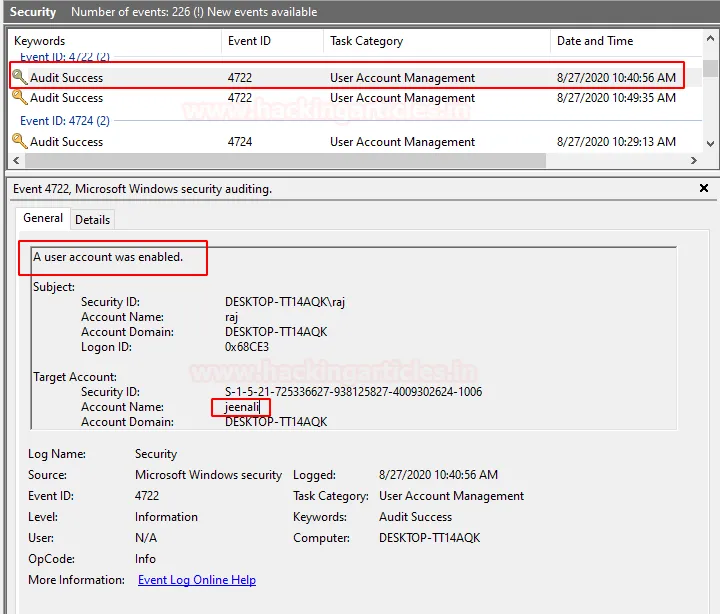Collapse the Event ID: 4722 group header
The width and height of the screenshot is (720, 614).
(65, 58)
